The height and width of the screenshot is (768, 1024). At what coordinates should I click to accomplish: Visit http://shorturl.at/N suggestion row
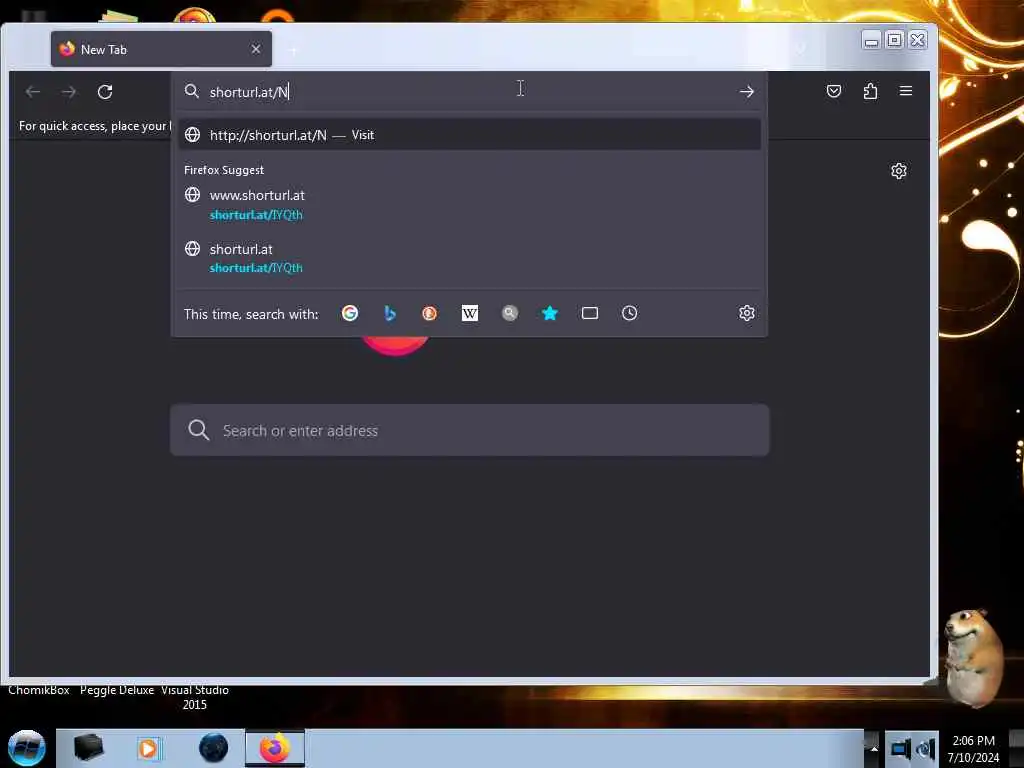pyautogui.click(x=470, y=135)
